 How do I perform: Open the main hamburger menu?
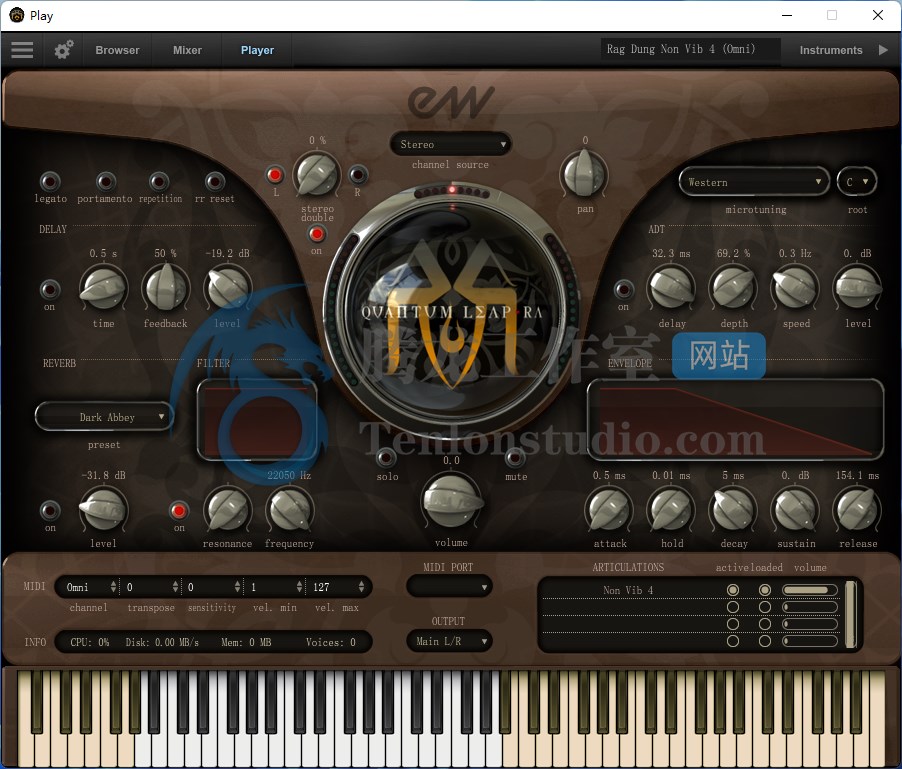tap(22, 50)
